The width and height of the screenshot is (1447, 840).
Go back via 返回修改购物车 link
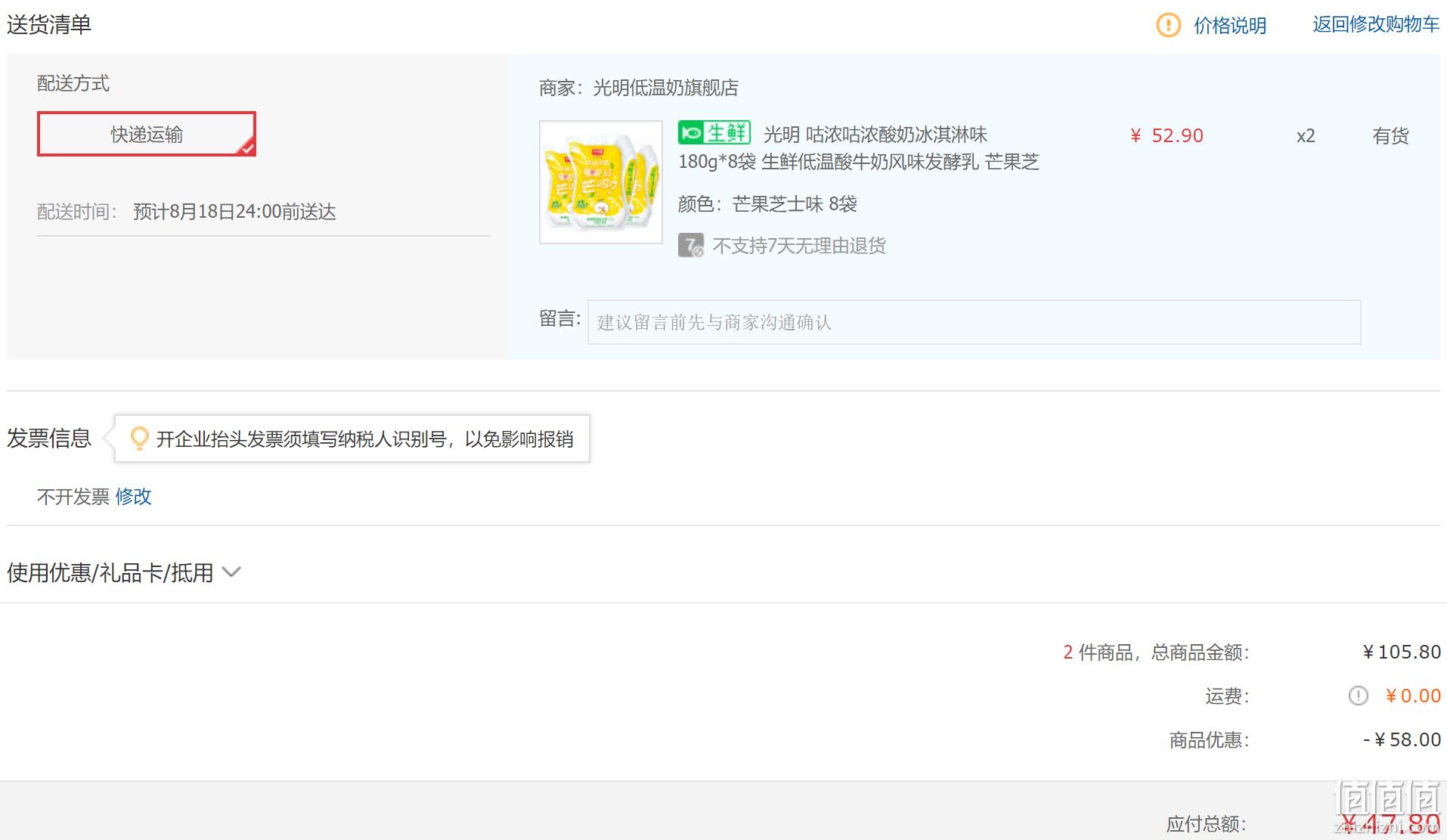click(x=1376, y=25)
